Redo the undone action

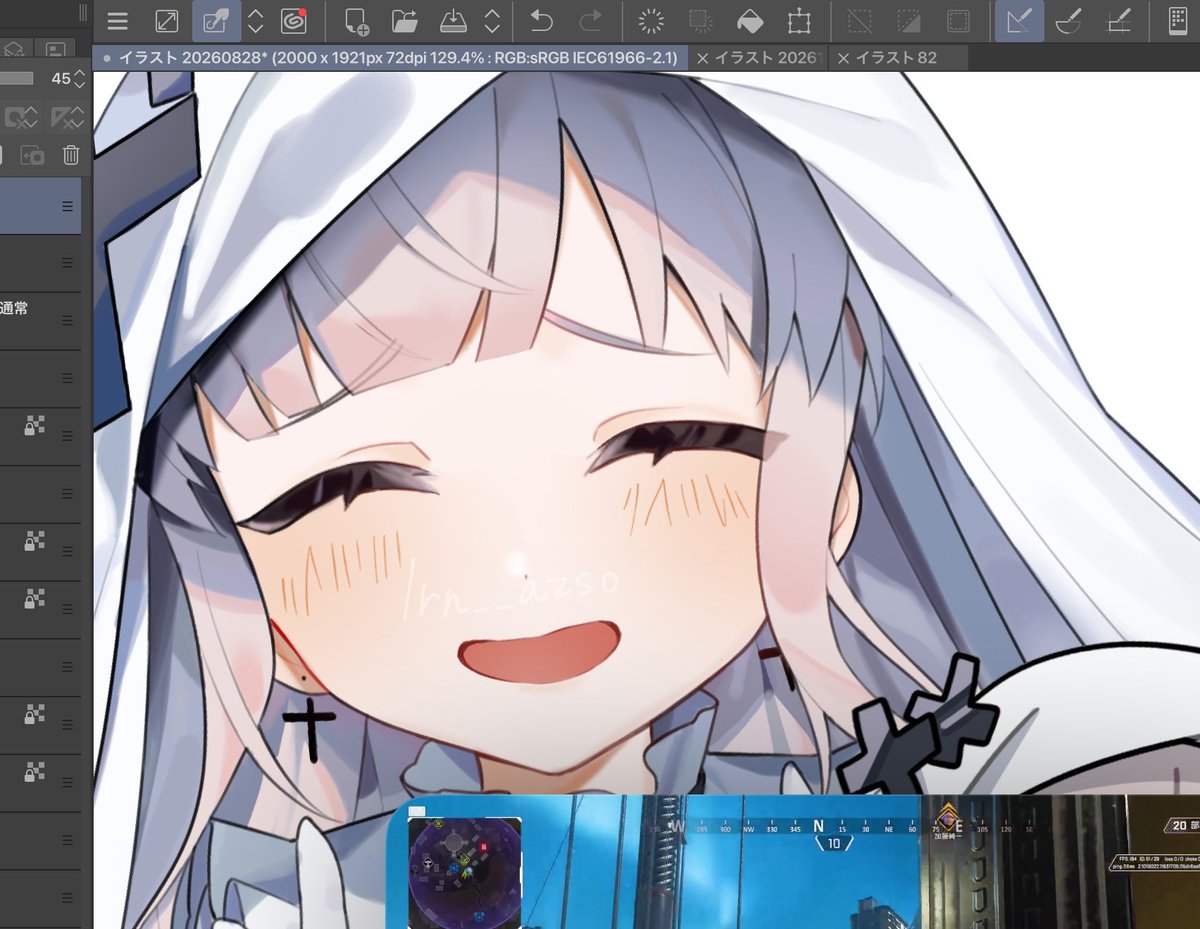[591, 21]
